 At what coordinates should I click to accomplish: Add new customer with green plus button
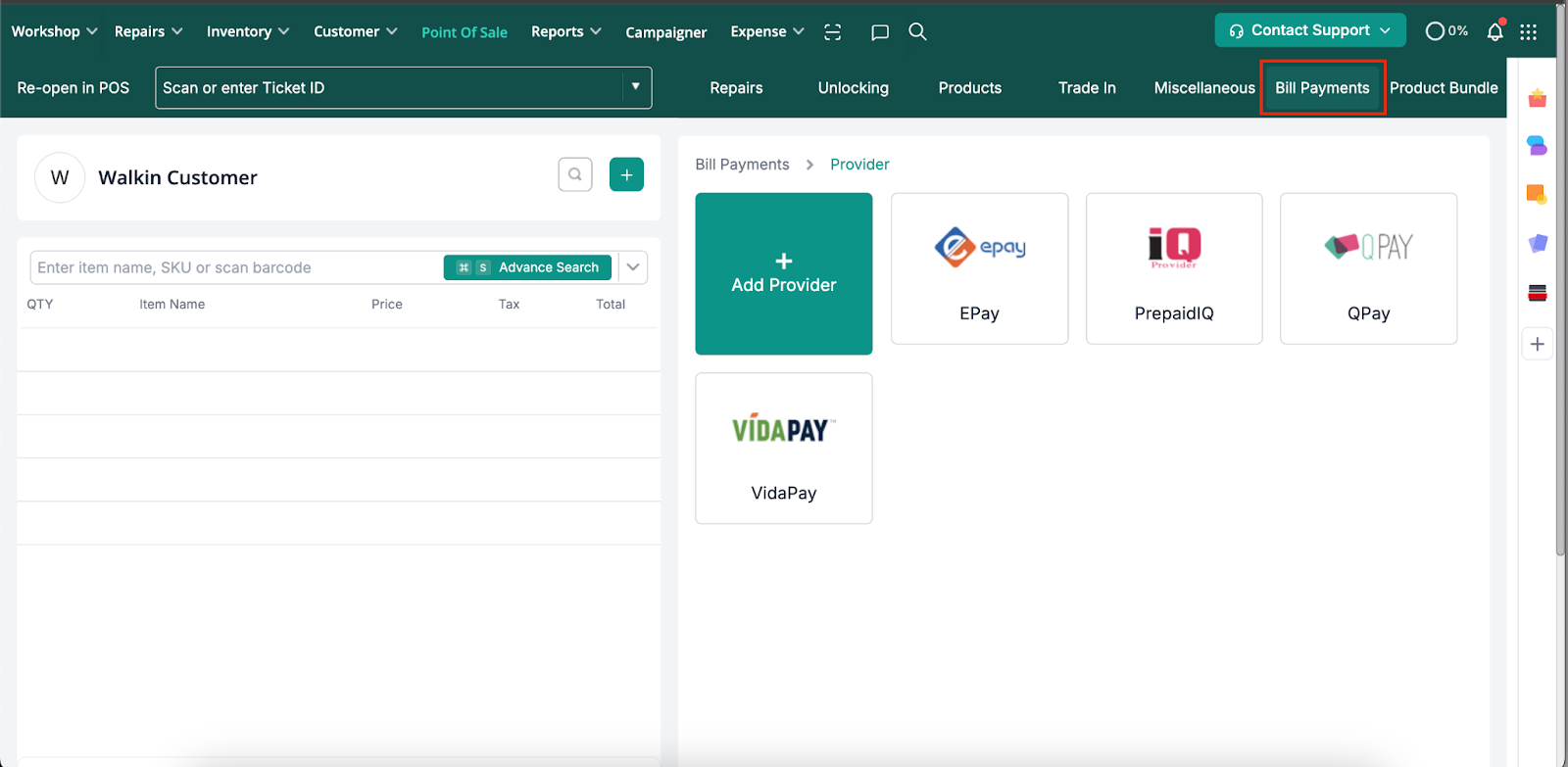626,174
